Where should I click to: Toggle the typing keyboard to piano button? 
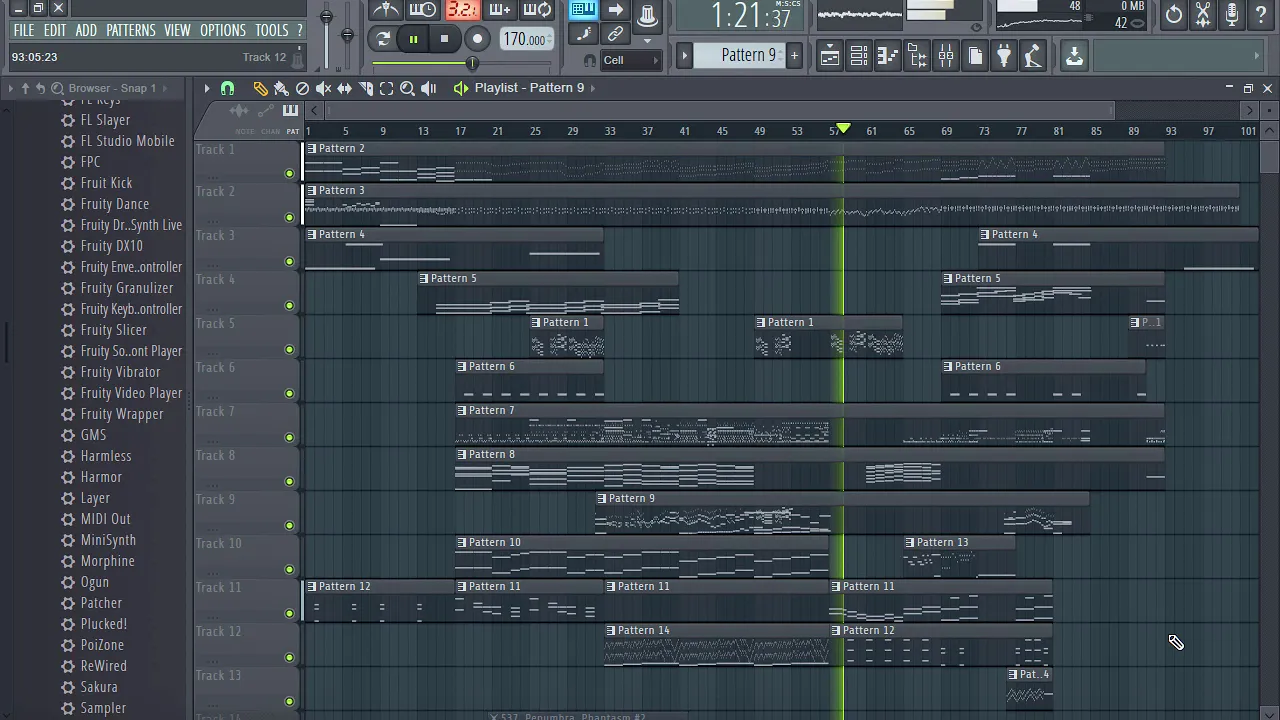tap(583, 11)
